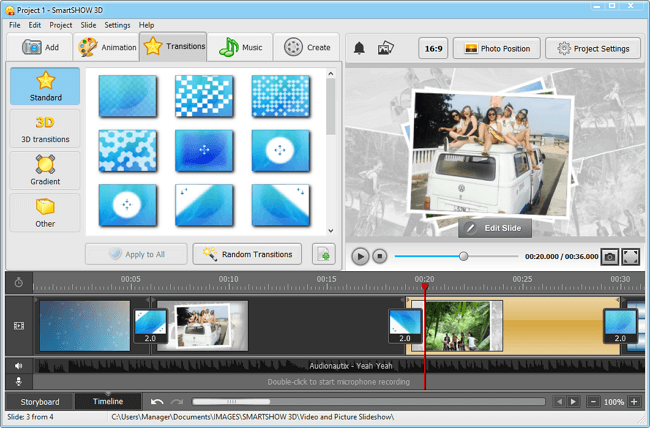Viewport: 650px width, 428px height.
Task: Click the timeline scroll left arrow
Action: [559, 401]
